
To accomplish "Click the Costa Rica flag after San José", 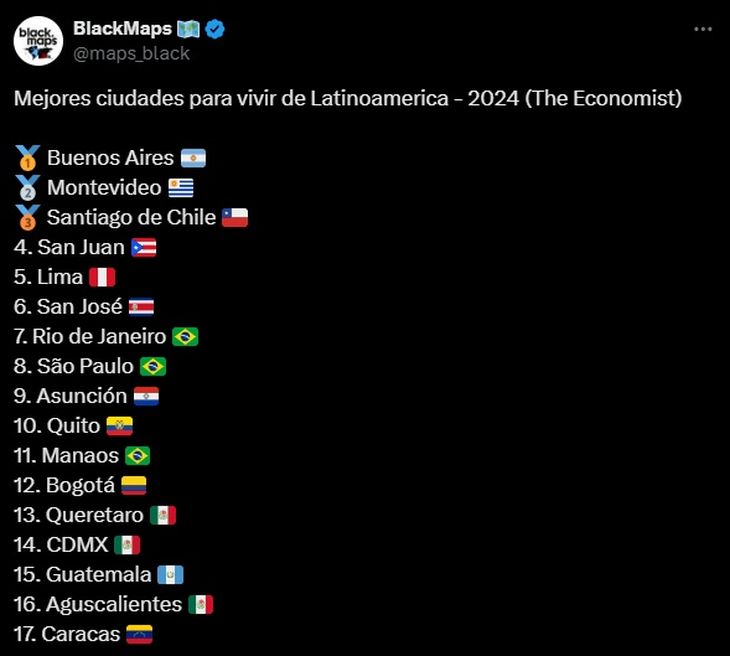I will (x=142, y=307).
